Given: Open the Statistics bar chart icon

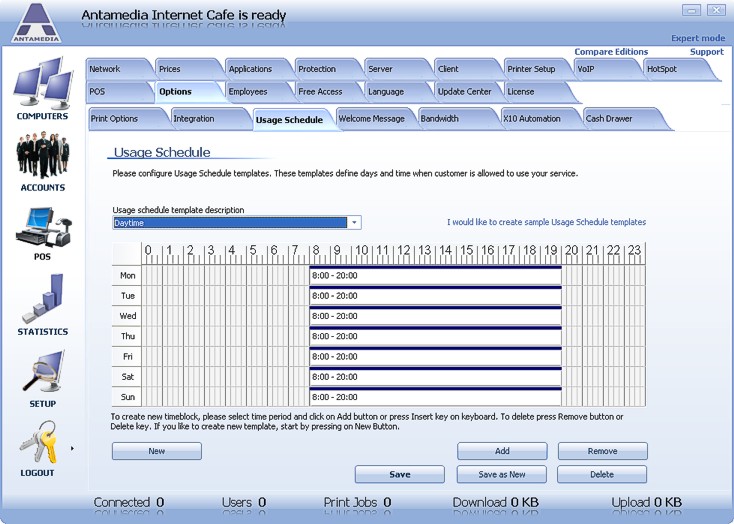Looking at the screenshot, I should tap(43, 299).
